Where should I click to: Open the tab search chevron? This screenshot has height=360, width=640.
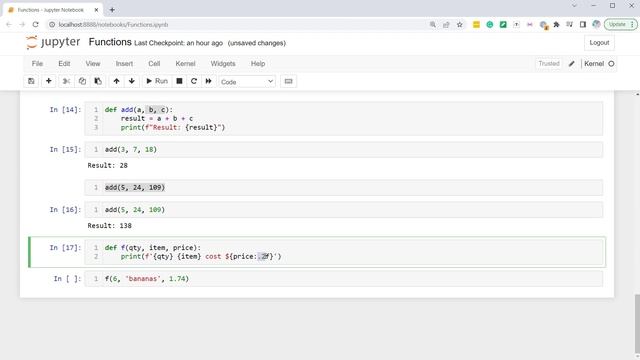click(574, 6)
